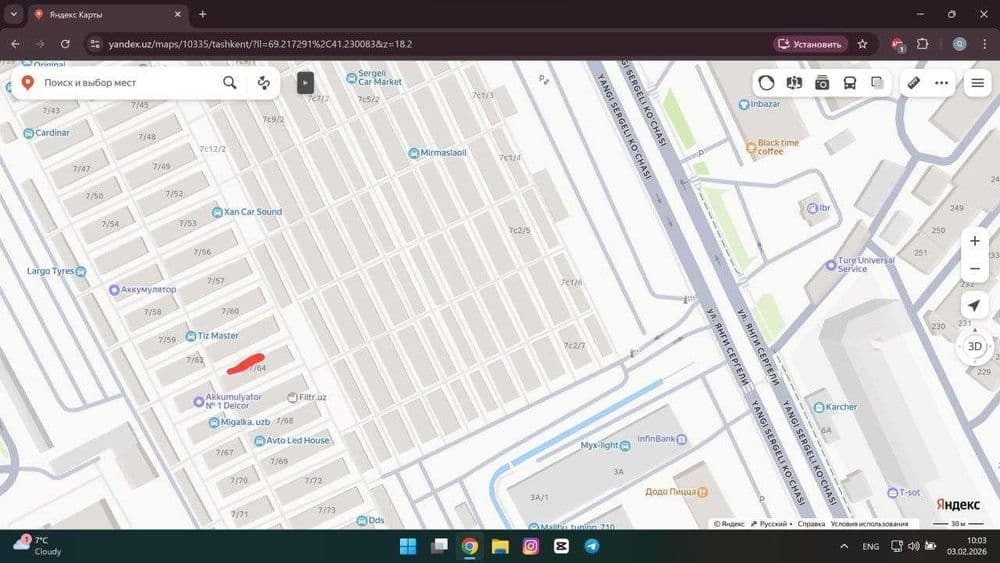The height and width of the screenshot is (563, 1000).
Task: Go back to the previous page
Action: pyautogui.click(x=15, y=44)
